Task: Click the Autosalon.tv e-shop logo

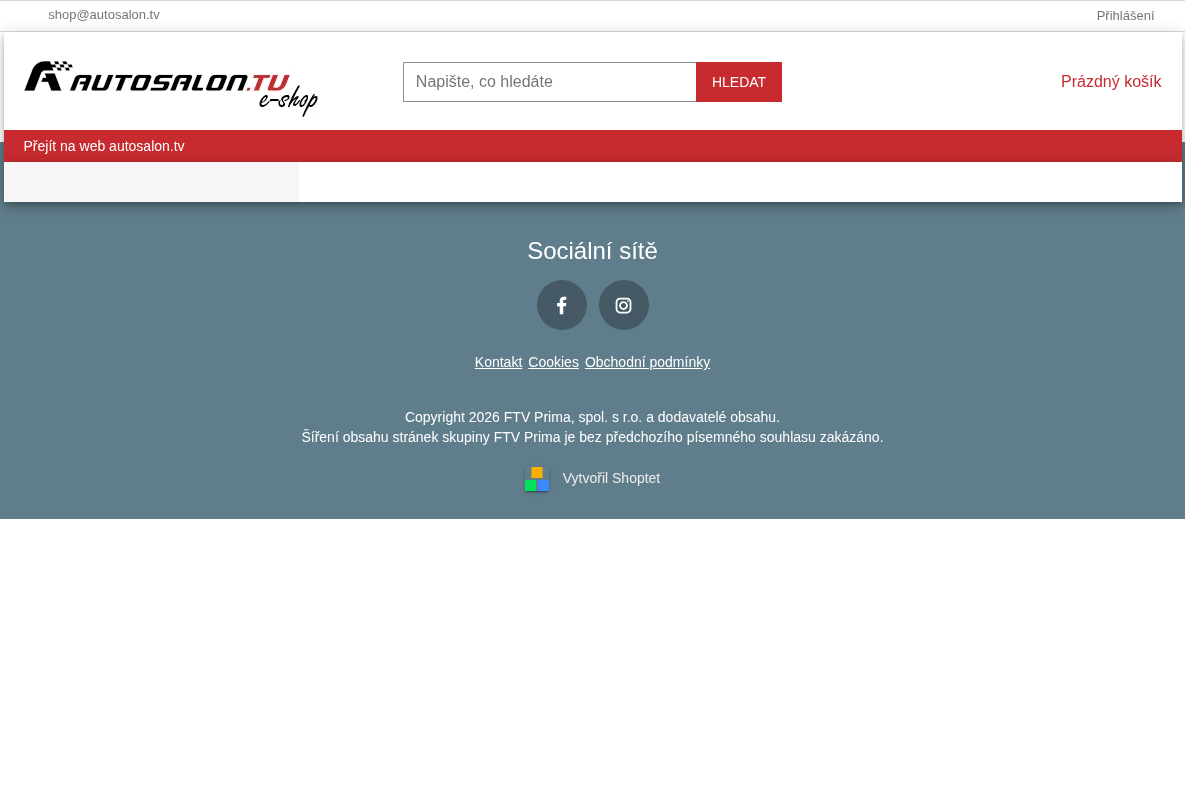Action: tap(171, 88)
